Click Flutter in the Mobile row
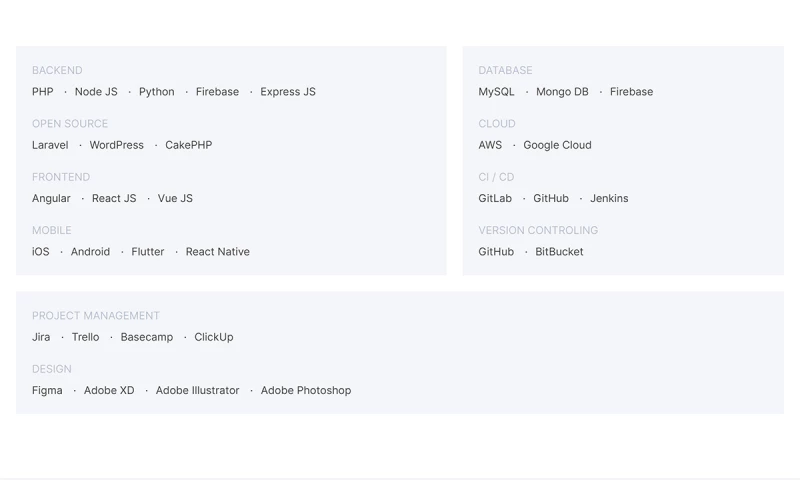The height and width of the screenshot is (480, 800). click(x=147, y=252)
